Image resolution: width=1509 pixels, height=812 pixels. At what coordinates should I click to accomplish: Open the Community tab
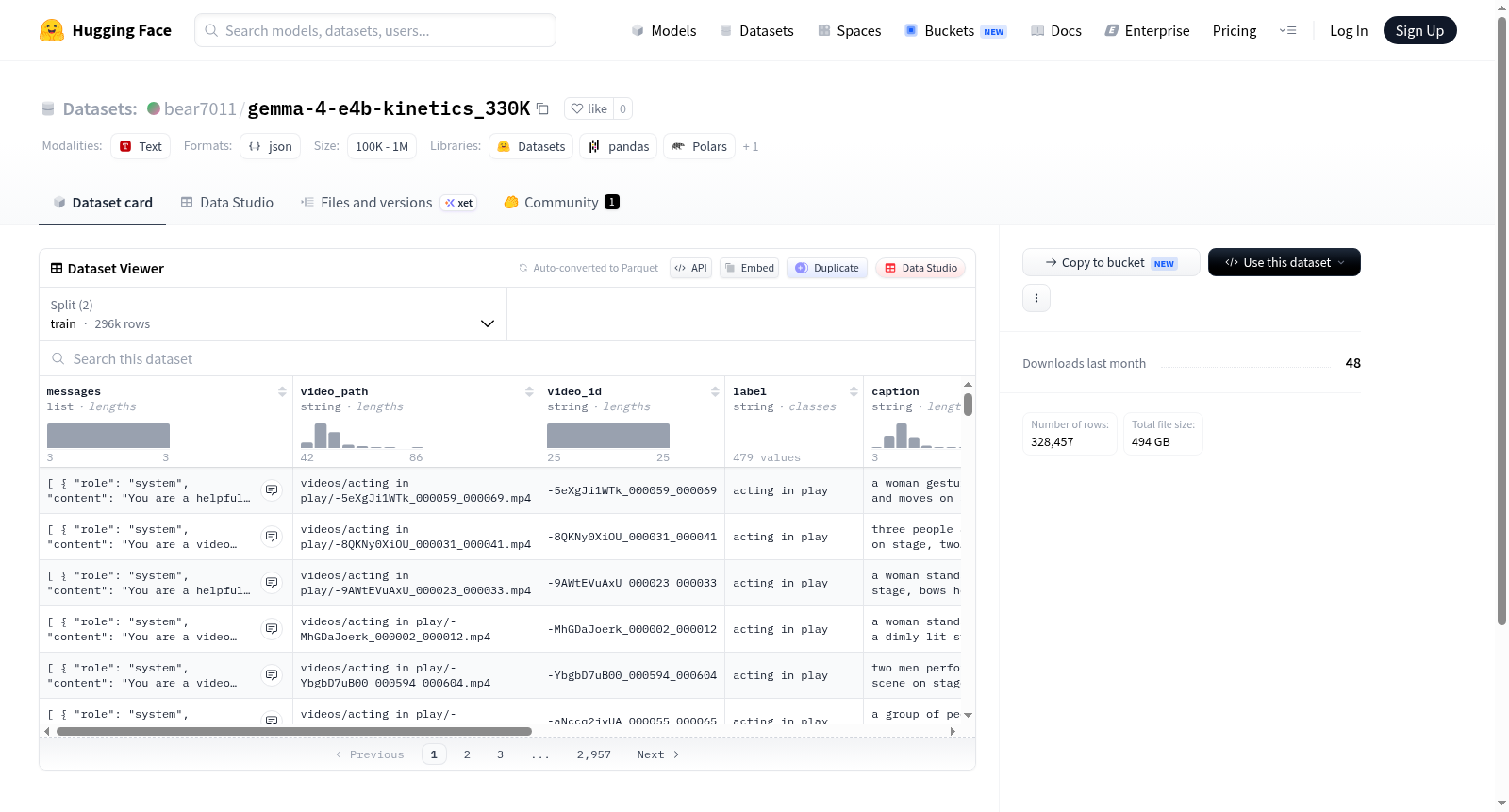tap(561, 202)
